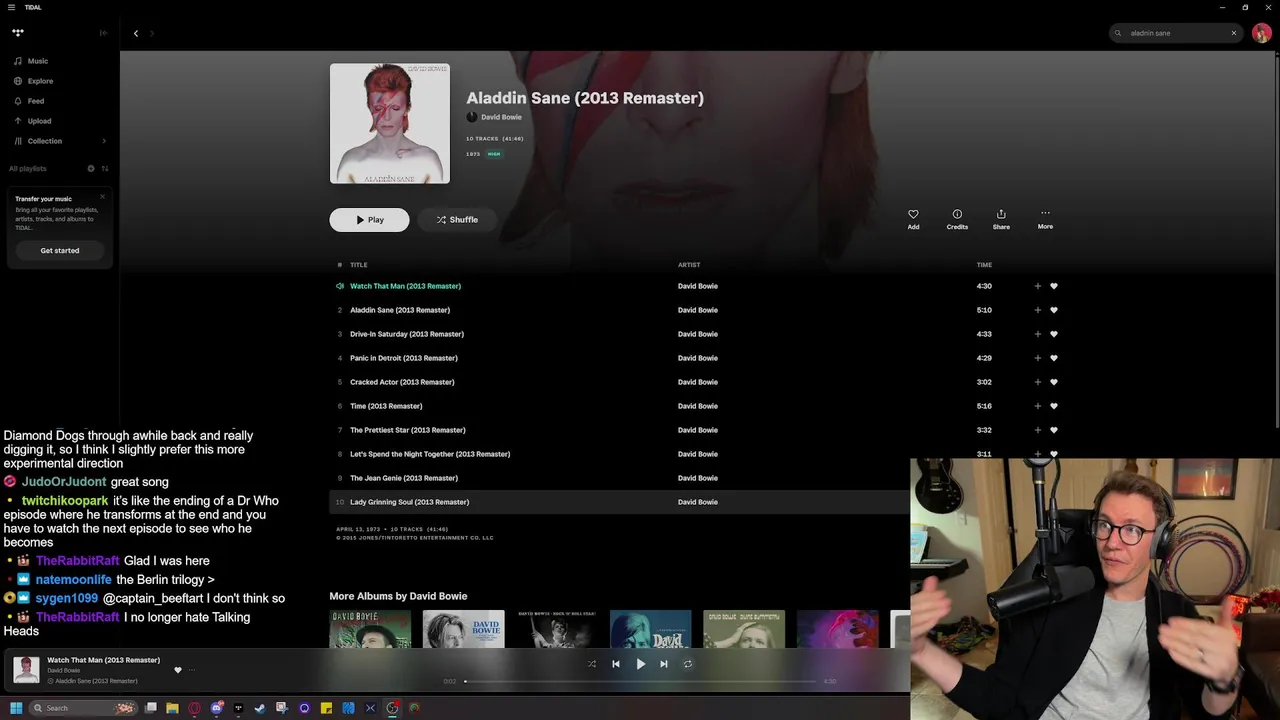The image size is (1280, 720).
Task: Open the hamburger menu in title bar
Action: (12, 7)
